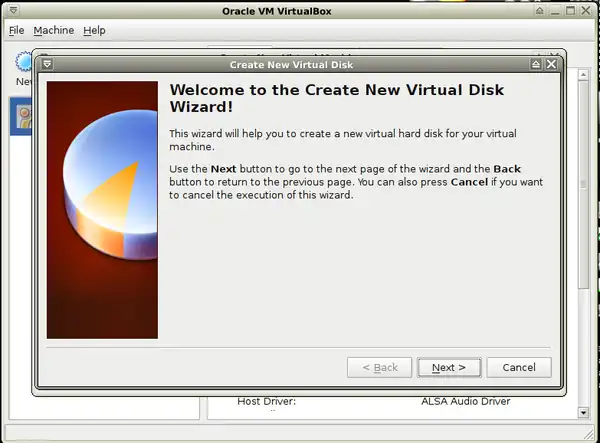The height and width of the screenshot is (443, 600).
Task: Open the Machine menu
Action: (54, 30)
